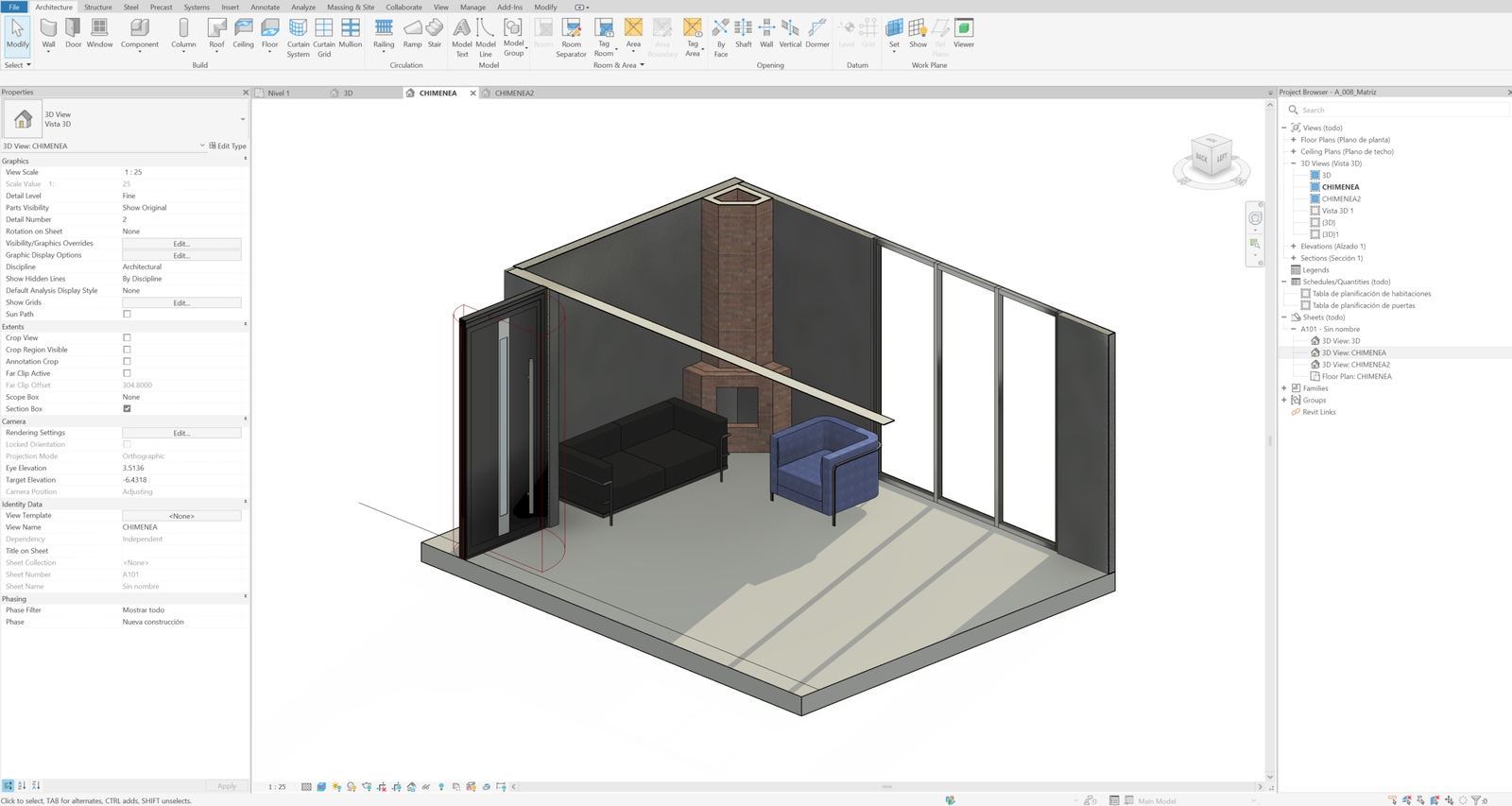Open the File menu

click(14, 7)
